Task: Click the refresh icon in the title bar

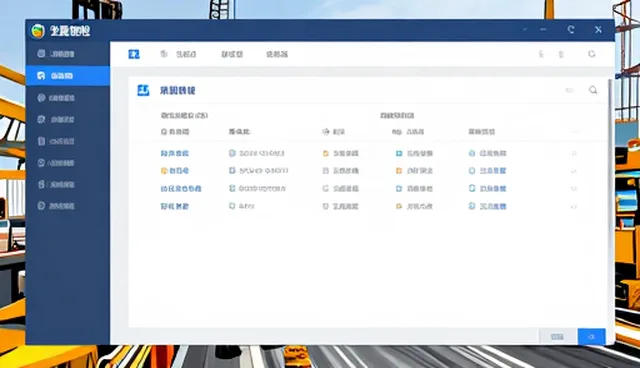Action: tap(571, 29)
